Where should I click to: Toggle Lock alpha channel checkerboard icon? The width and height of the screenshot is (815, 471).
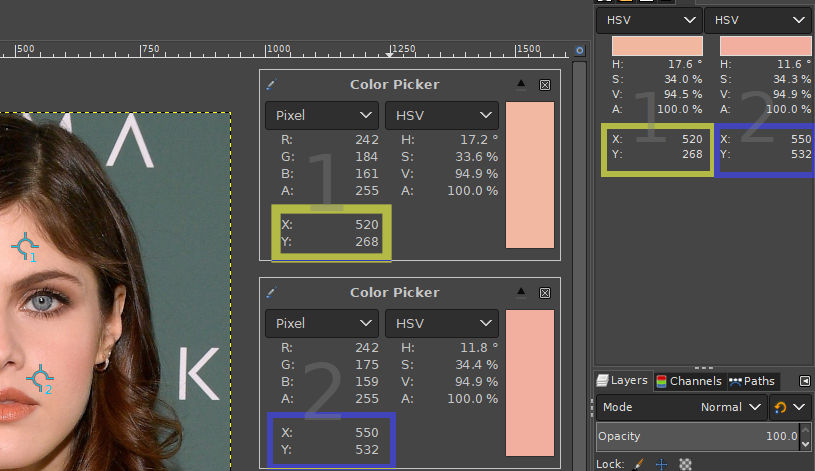click(686, 464)
